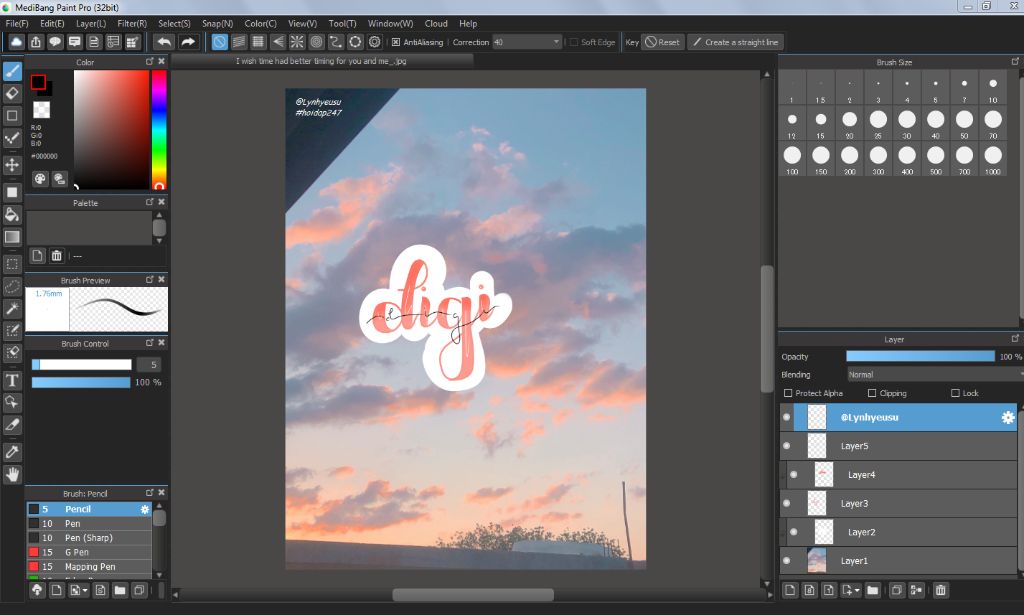Click the new layer icon in Layer panel
Viewport: 1024px width, 615px height.
[x=790, y=590]
